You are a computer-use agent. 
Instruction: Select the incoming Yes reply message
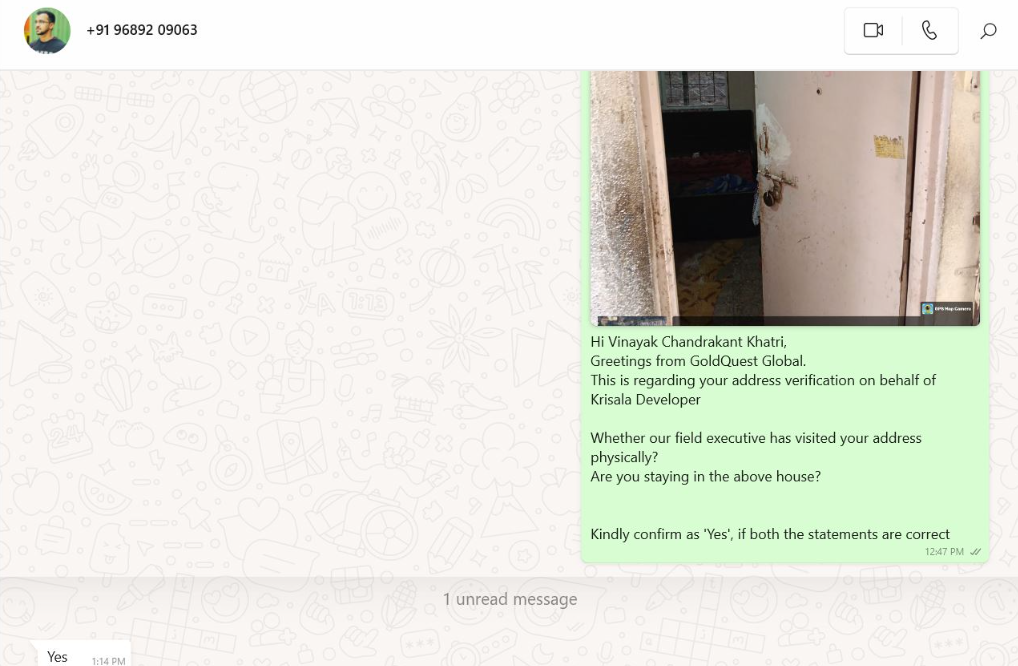pyautogui.click(x=82, y=654)
